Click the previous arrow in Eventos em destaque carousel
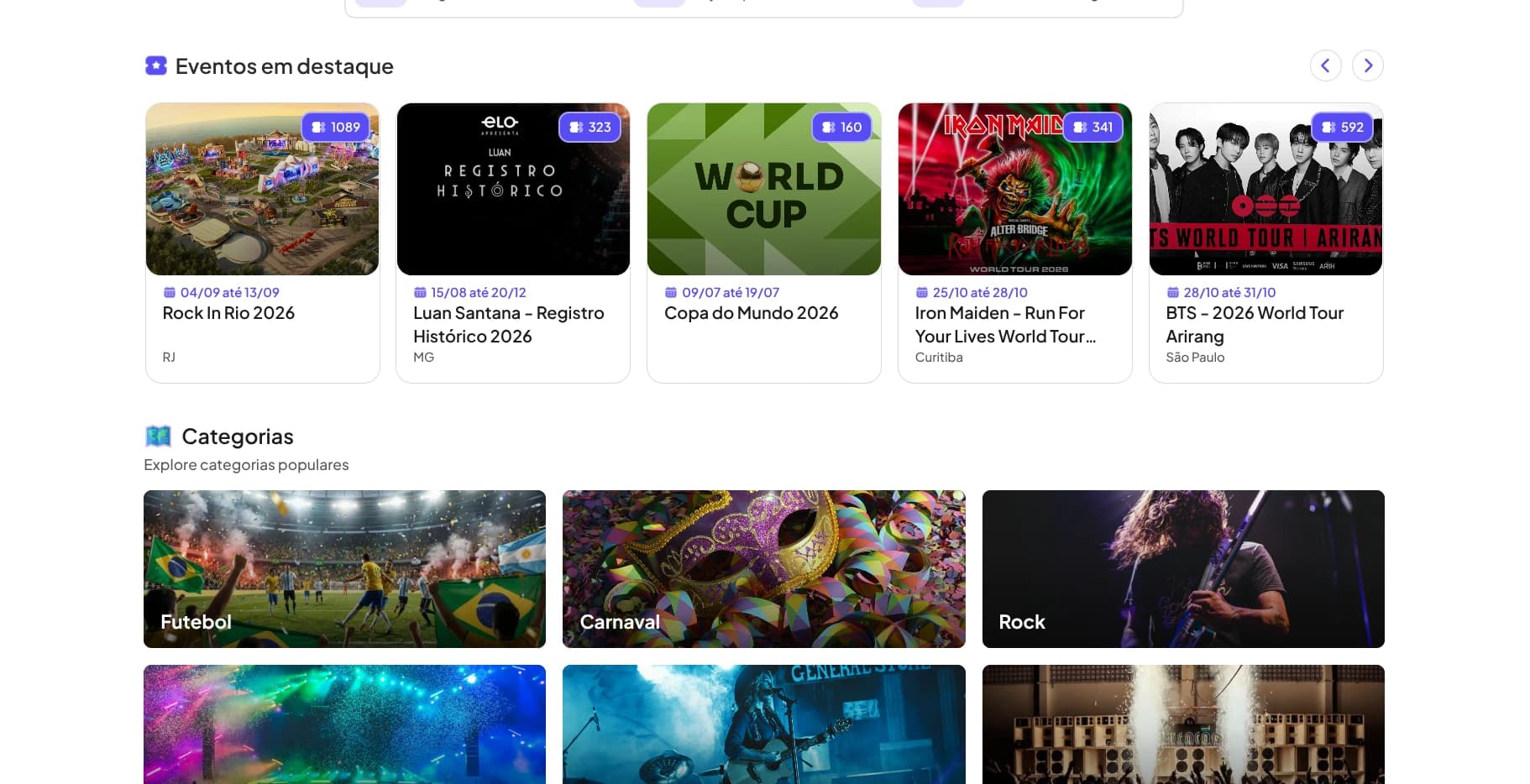 [x=1325, y=65]
